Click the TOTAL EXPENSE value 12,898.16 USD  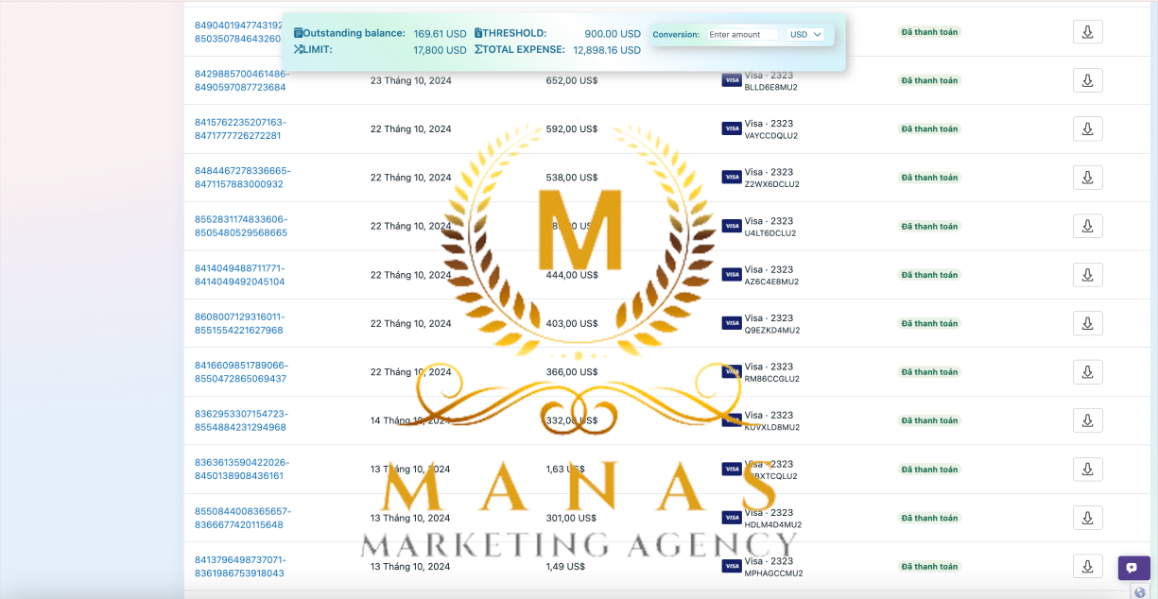[x=607, y=50]
